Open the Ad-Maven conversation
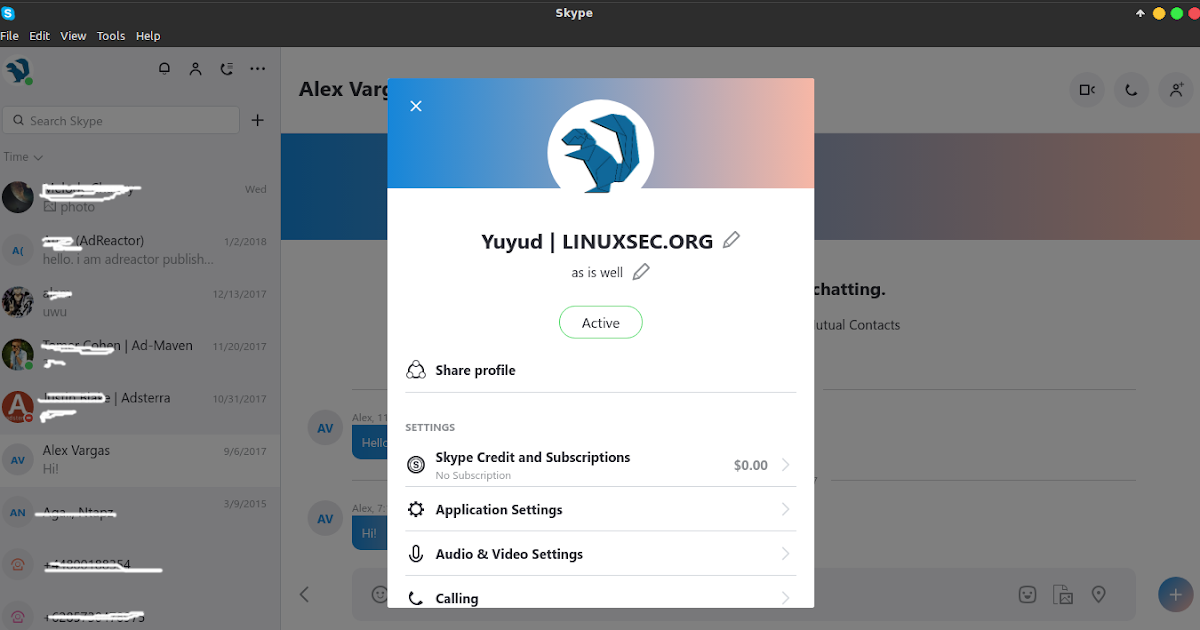This screenshot has width=1200, height=630. pos(140,355)
